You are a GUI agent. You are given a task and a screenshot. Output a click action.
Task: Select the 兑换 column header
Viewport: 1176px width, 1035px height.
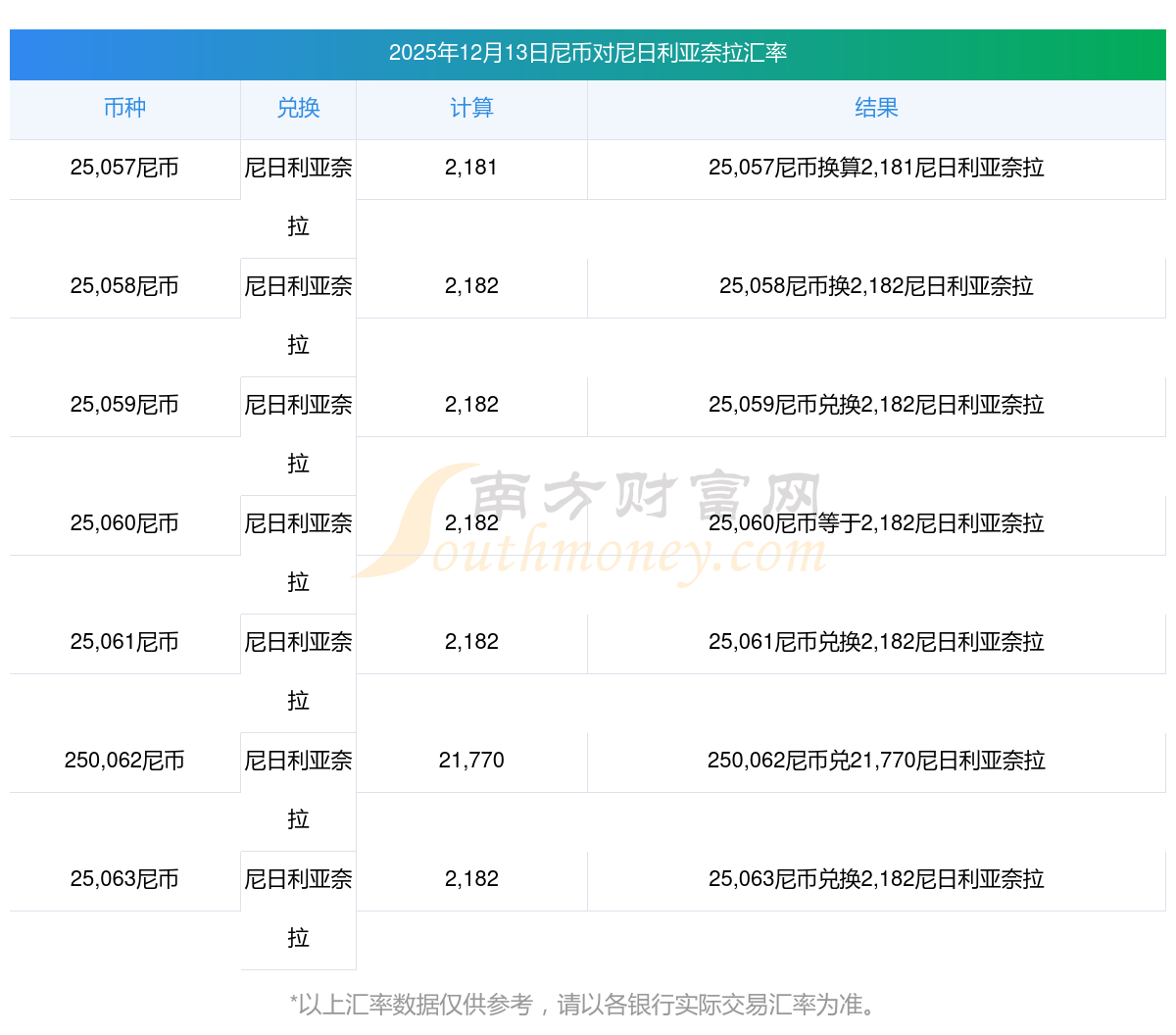coord(298,109)
